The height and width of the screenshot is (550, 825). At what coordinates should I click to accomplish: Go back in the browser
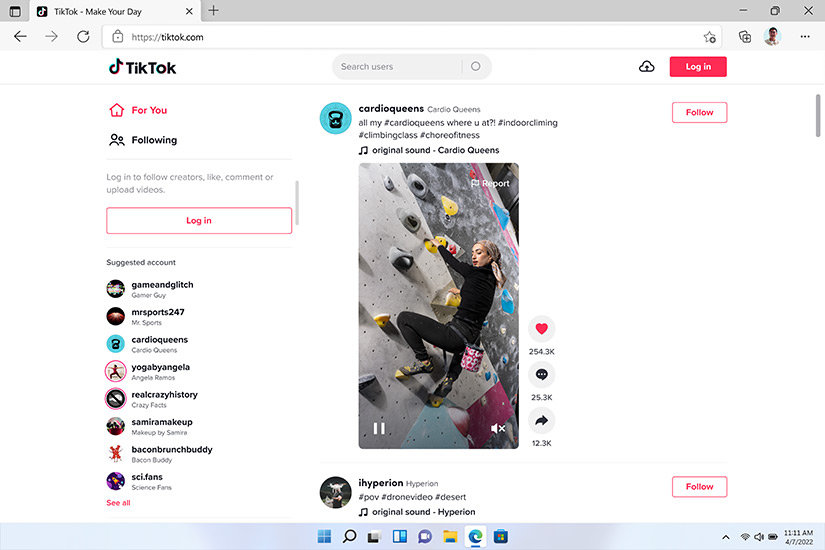point(20,37)
